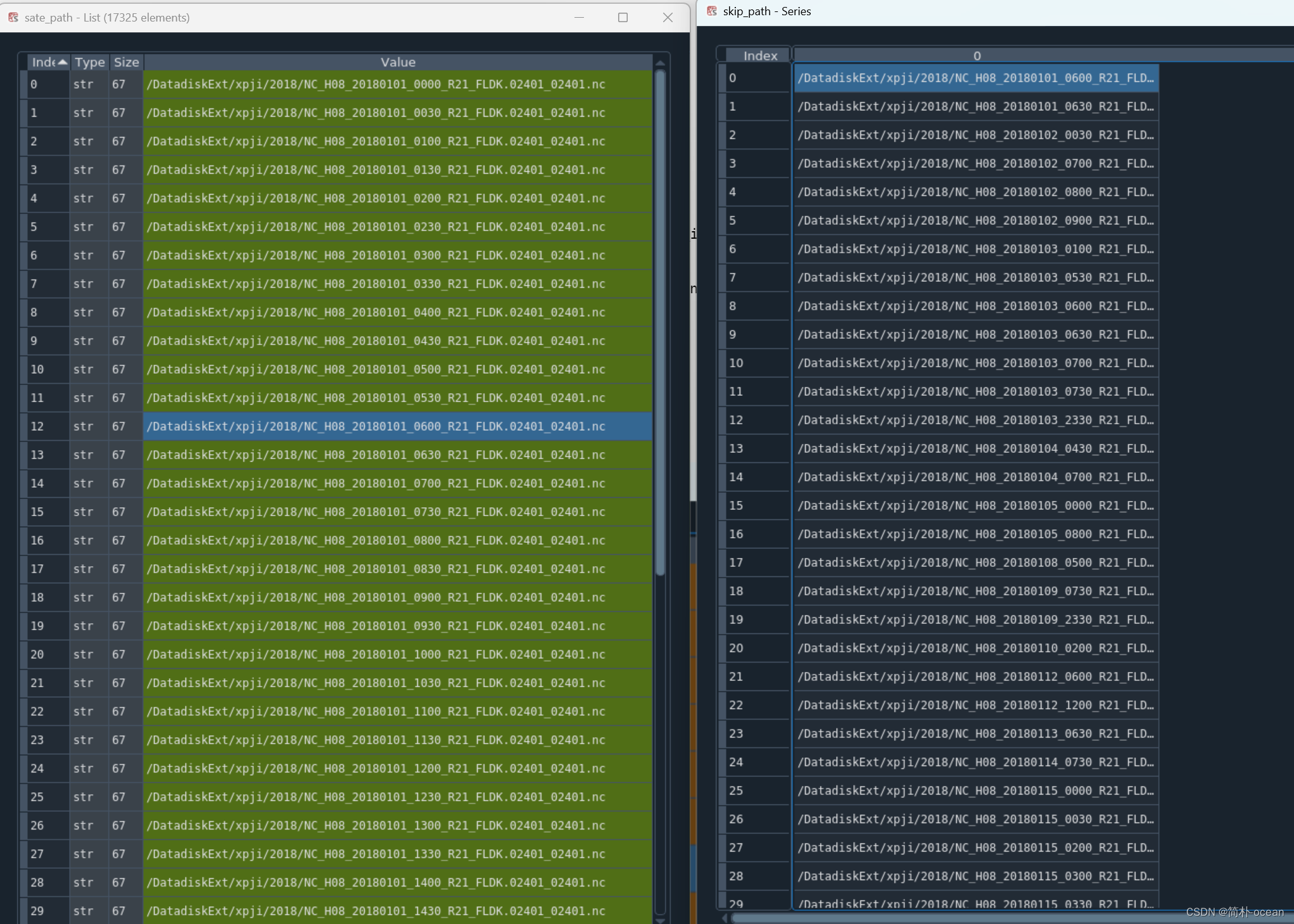The image size is (1294, 924).
Task: Select skip_path value with timestamp 20180115_0030
Action: pos(976,819)
